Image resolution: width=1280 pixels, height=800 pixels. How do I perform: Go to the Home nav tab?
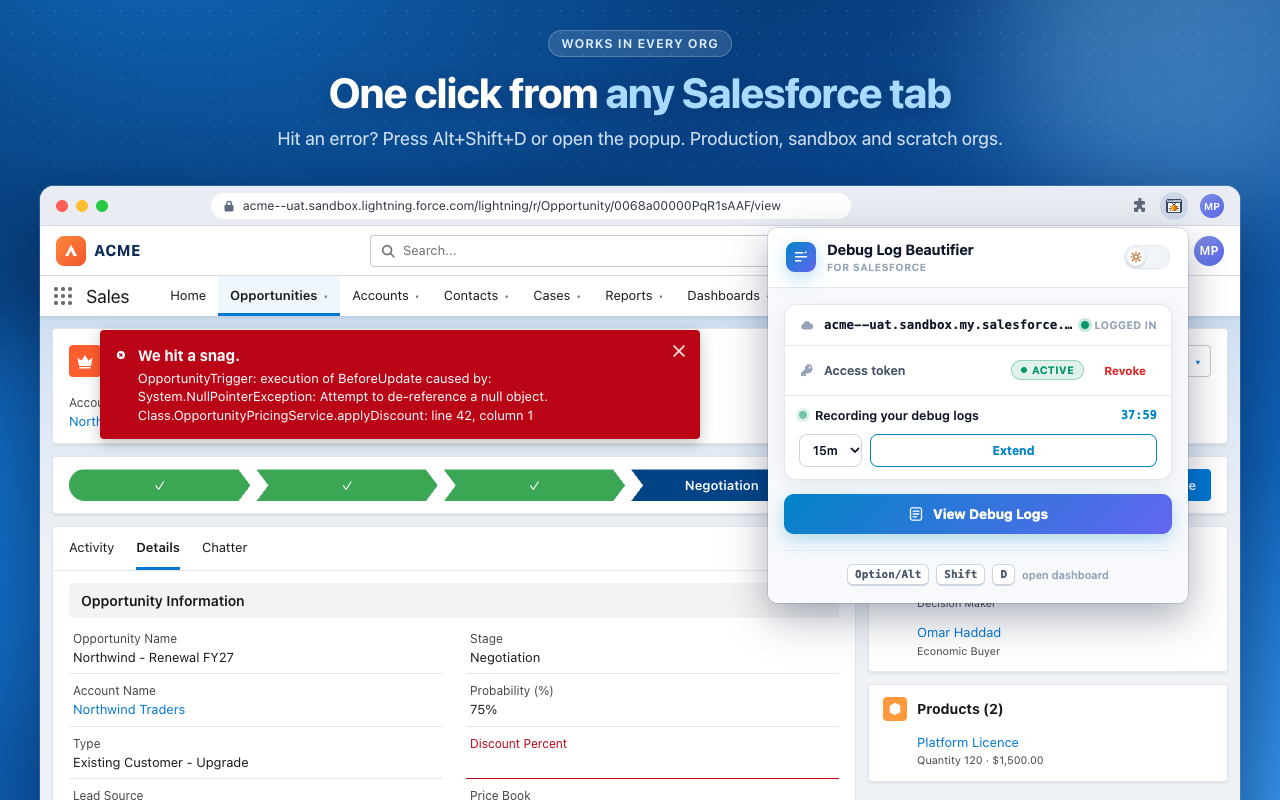pyautogui.click(x=188, y=296)
